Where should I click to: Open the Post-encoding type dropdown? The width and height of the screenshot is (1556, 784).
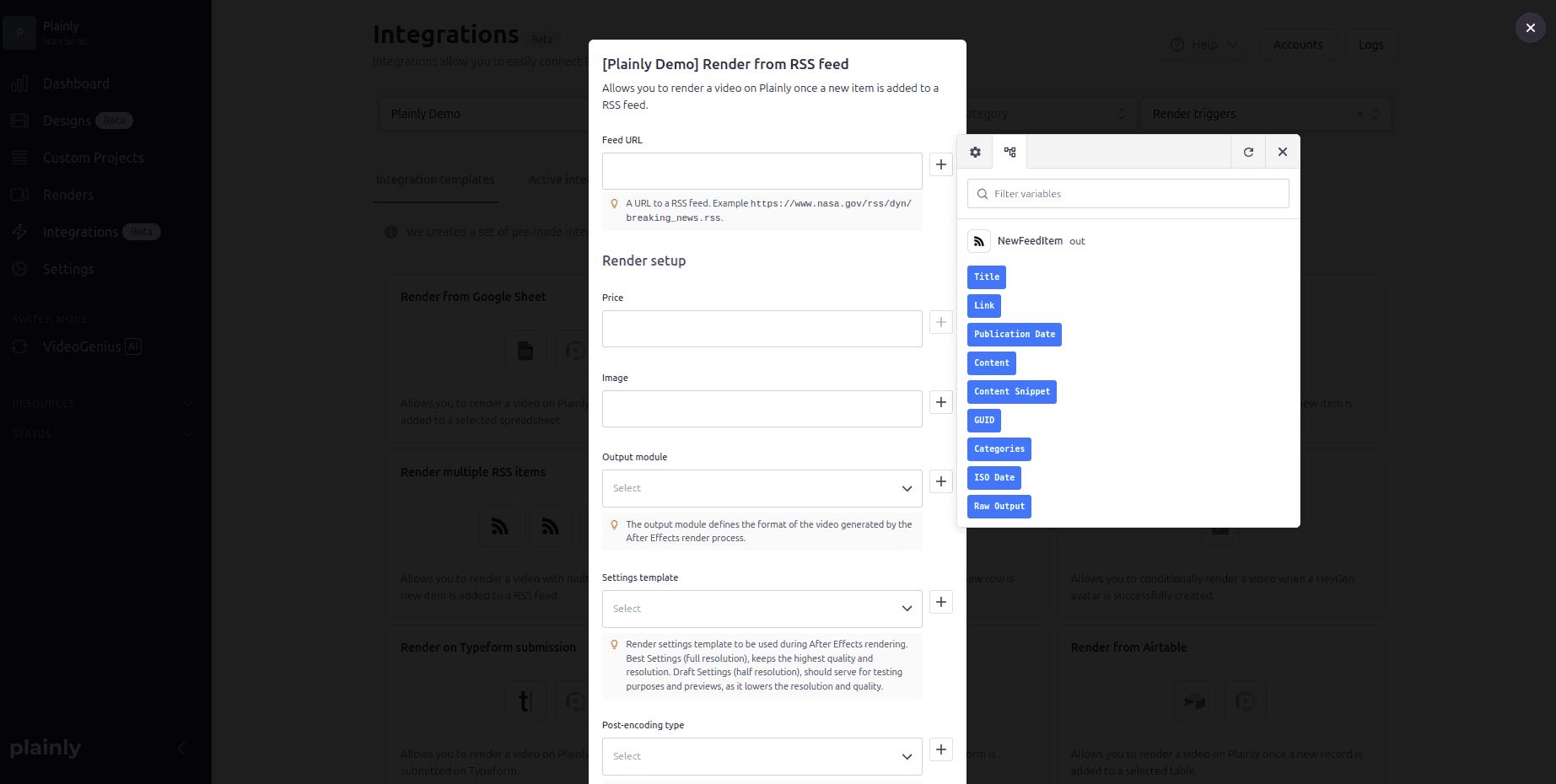(x=762, y=756)
